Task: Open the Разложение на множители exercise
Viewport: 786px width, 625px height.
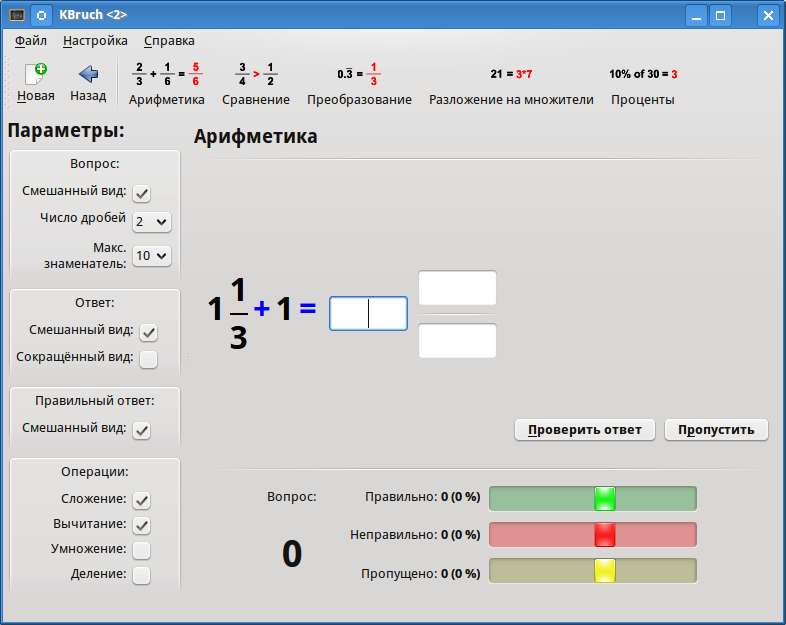Action: coord(511,84)
